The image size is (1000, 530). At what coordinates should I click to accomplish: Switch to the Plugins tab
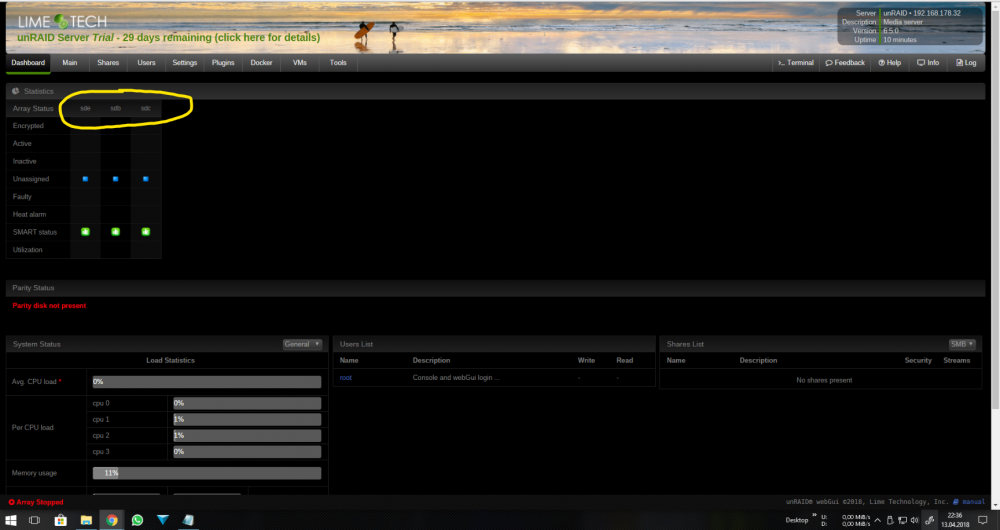tap(223, 63)
